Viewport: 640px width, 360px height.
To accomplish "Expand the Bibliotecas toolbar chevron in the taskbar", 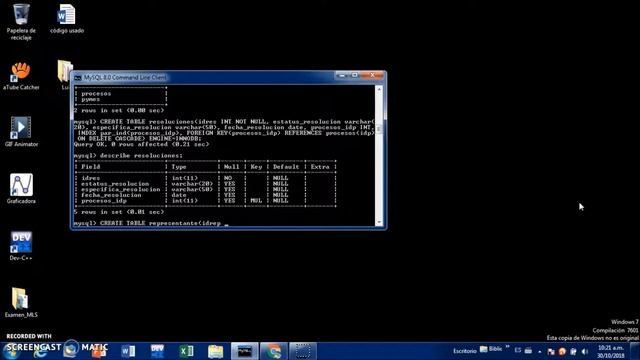I will (507, 347).
